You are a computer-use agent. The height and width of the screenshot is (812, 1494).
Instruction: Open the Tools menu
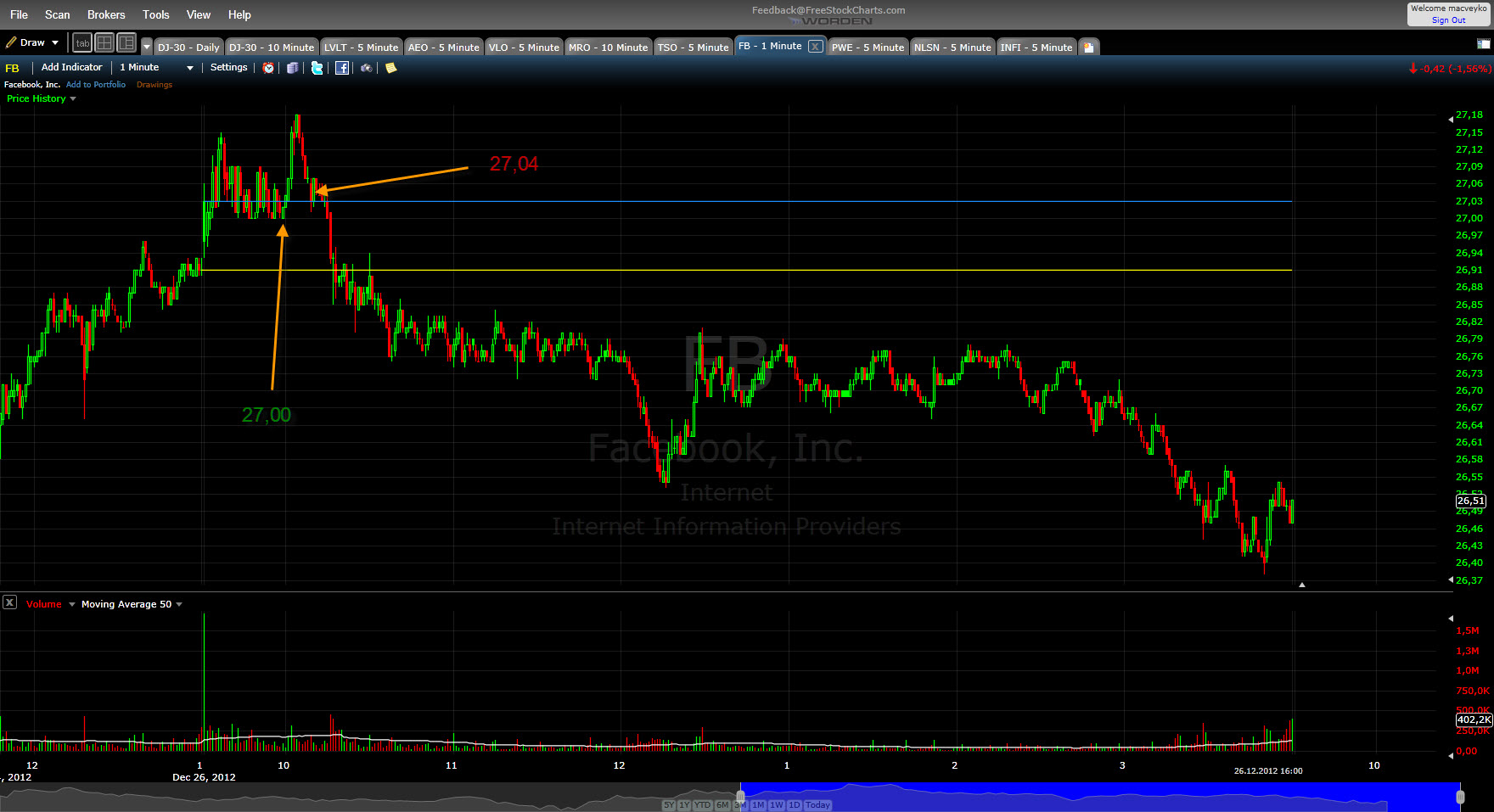[156, 14]
